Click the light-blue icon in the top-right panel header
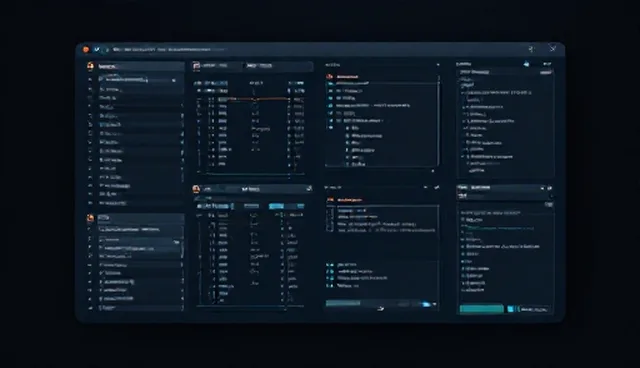Viewport: 640px width, 368px height. pos(527,64)
